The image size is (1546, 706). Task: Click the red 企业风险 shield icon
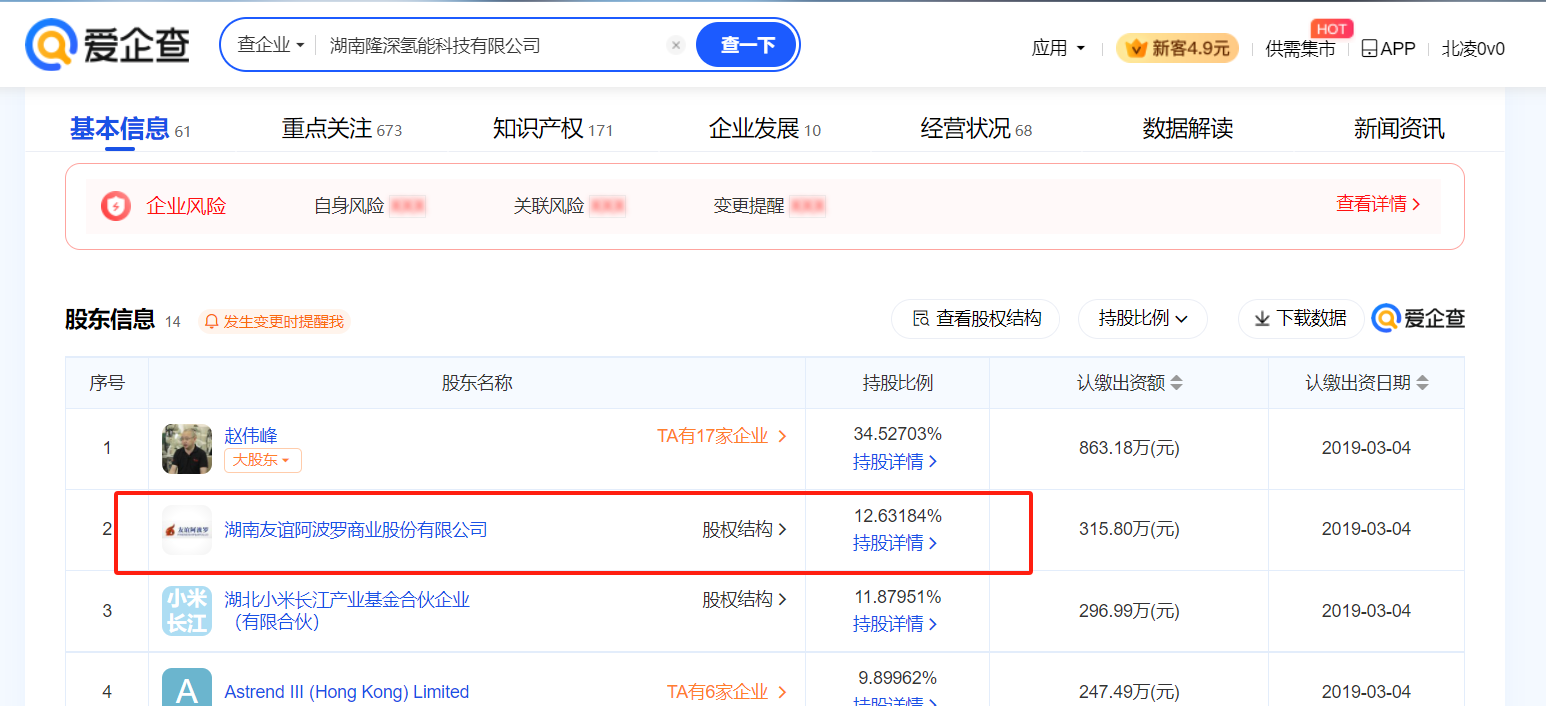(116, 206)
